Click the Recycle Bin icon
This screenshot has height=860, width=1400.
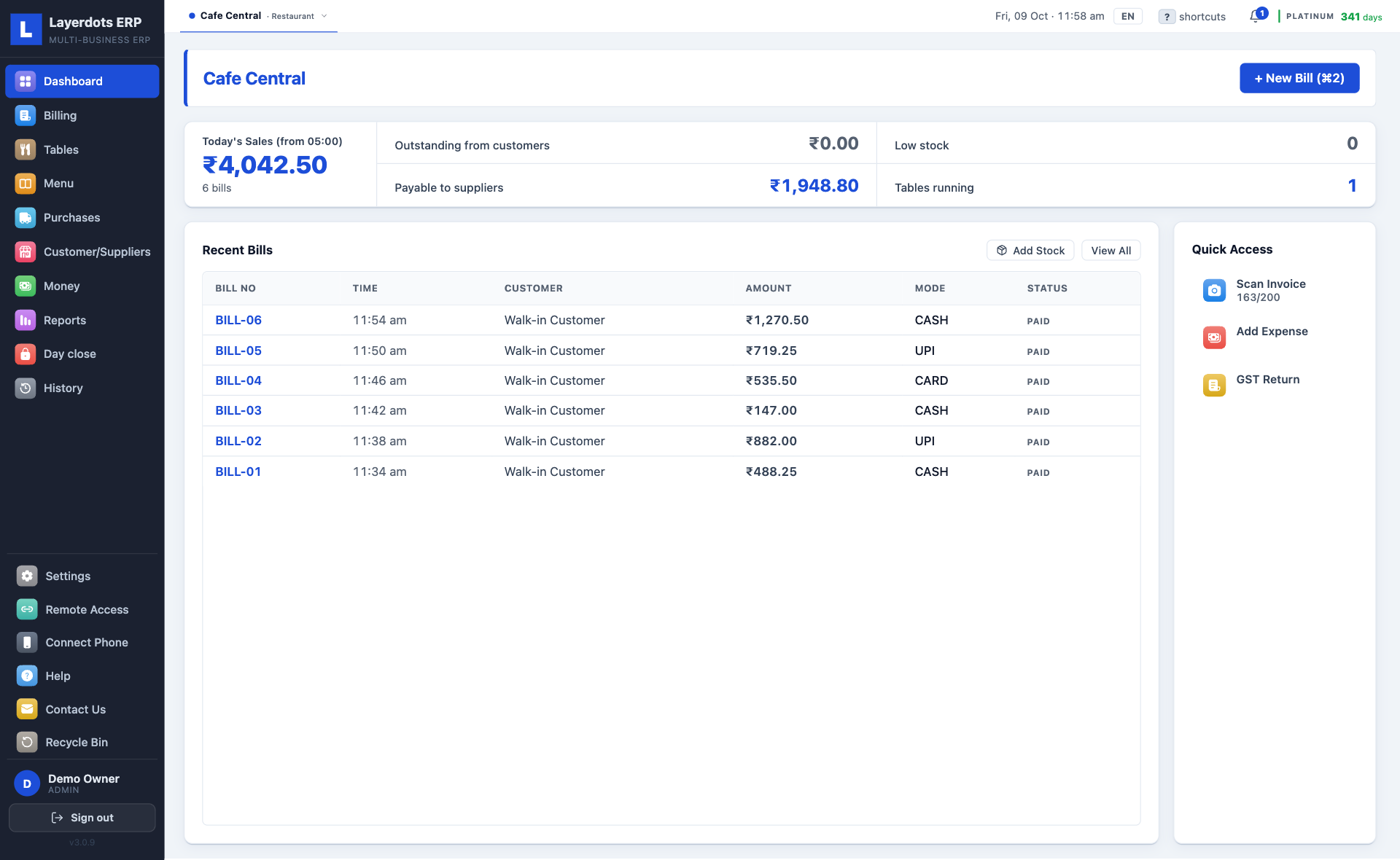point(27,742)
